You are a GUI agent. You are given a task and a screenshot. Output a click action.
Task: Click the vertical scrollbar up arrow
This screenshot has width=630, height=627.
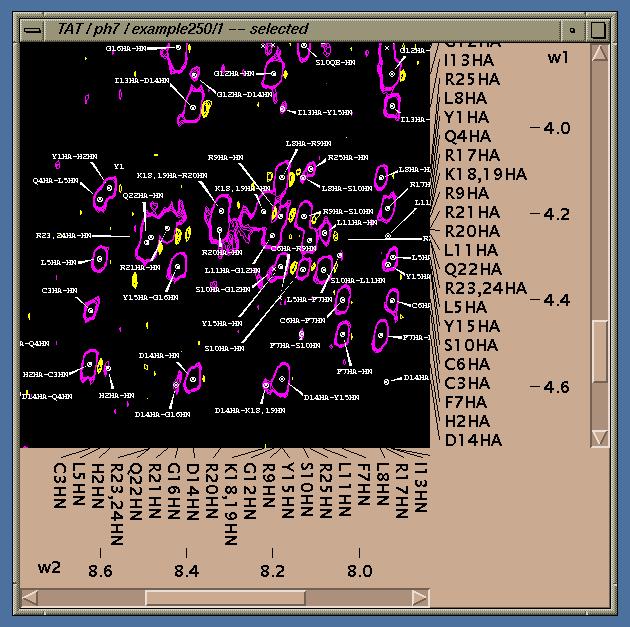point(599,54)
